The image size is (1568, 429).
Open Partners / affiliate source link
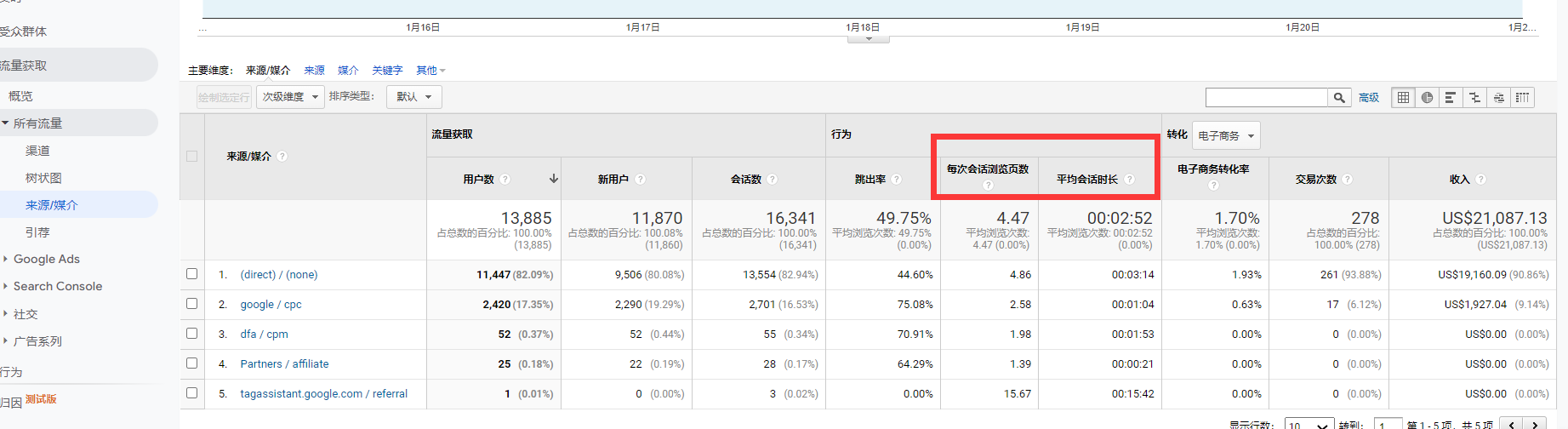click(x=284, y=363)
